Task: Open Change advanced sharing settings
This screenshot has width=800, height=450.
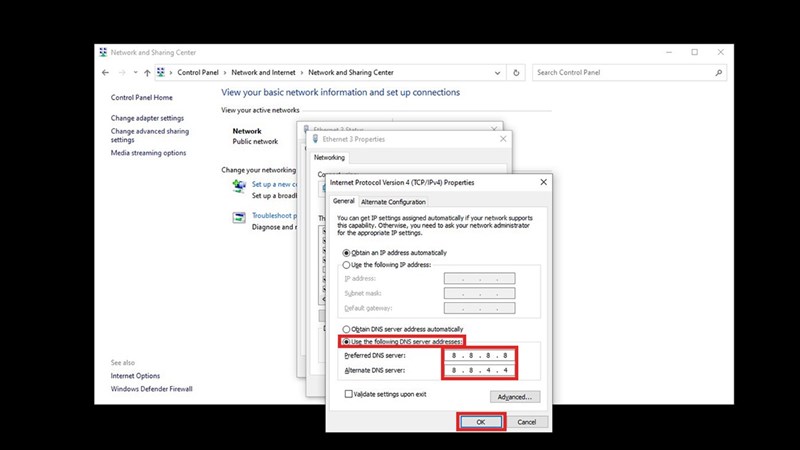Action: pos(149,135)
